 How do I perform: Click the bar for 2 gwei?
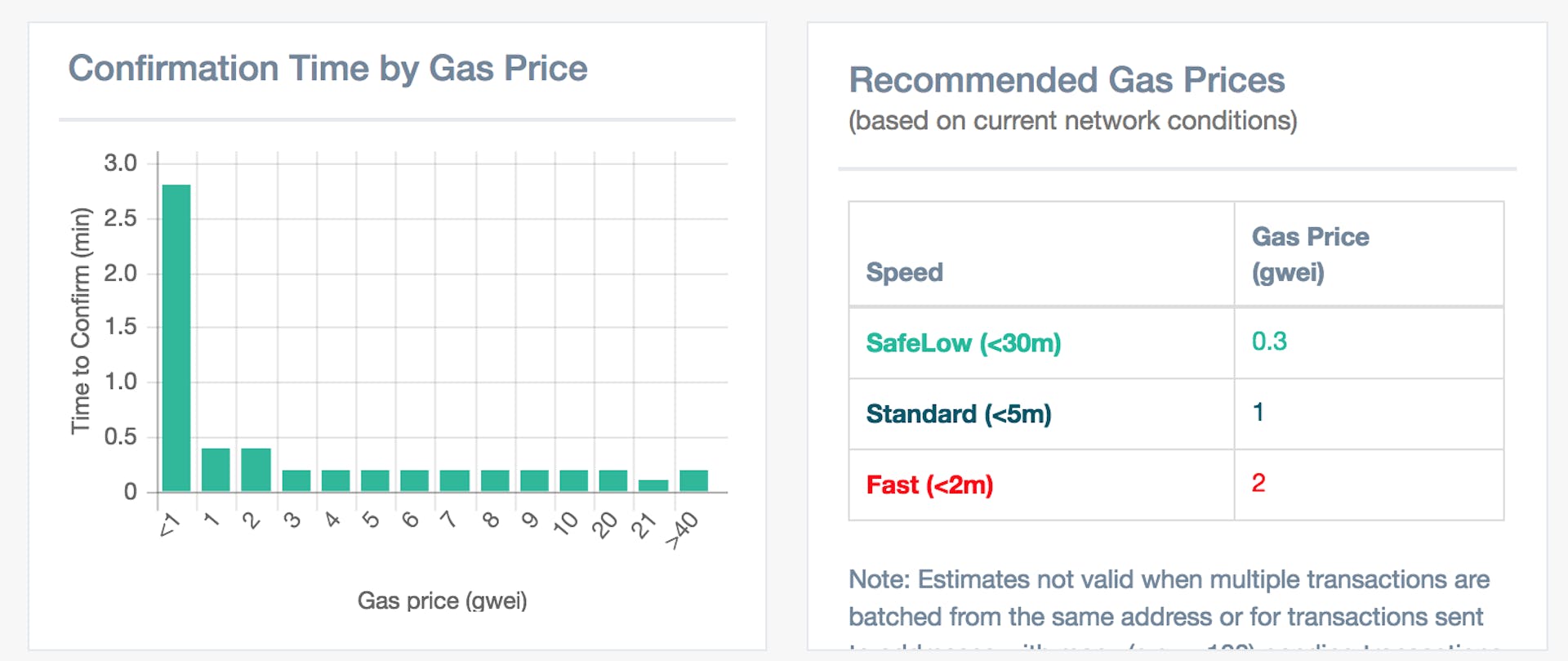pos(256,470)
